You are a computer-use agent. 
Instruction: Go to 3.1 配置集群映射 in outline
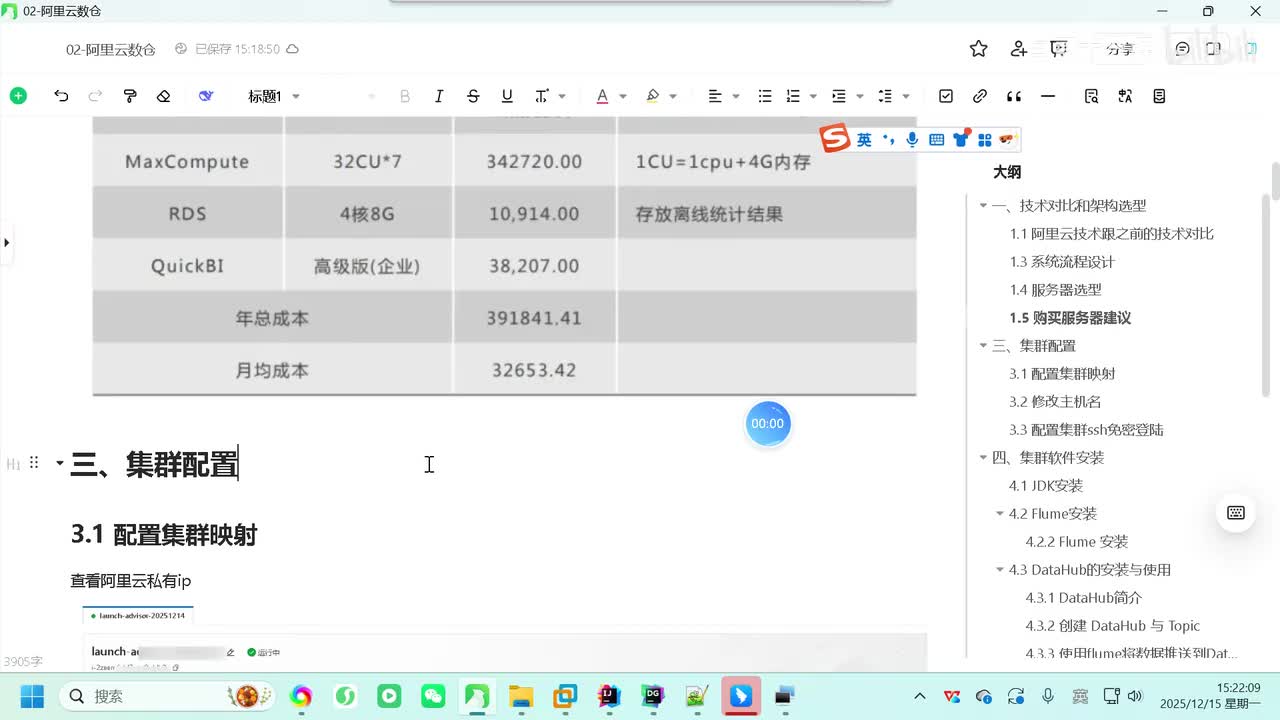click(x=1062, y=374)
